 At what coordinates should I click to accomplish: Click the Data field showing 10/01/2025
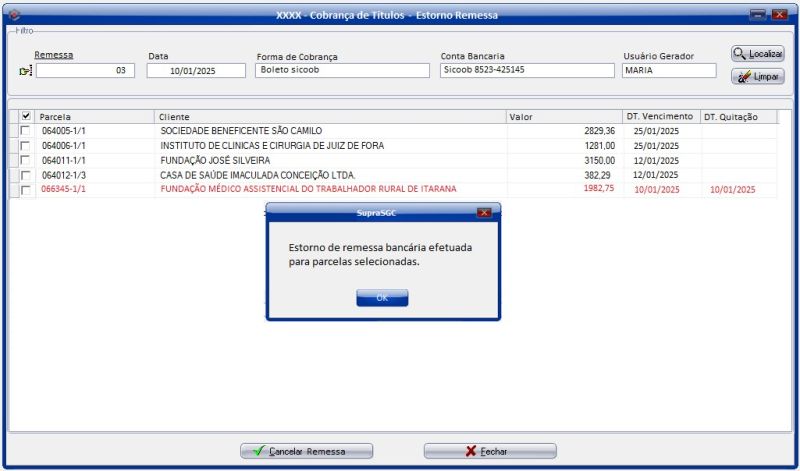[x=196, y=70]
